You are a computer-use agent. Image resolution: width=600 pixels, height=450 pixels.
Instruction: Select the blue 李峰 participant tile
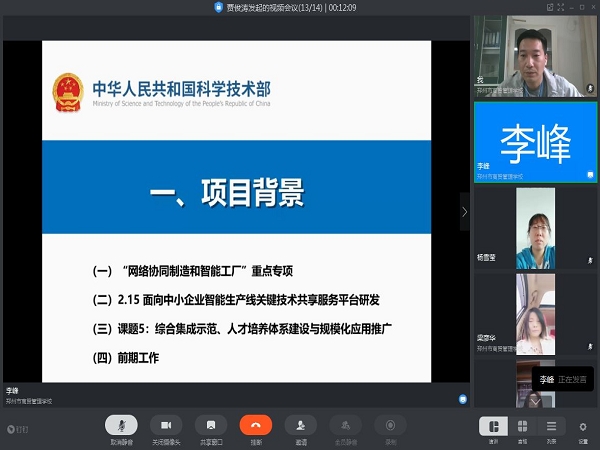tap(535, 142)
